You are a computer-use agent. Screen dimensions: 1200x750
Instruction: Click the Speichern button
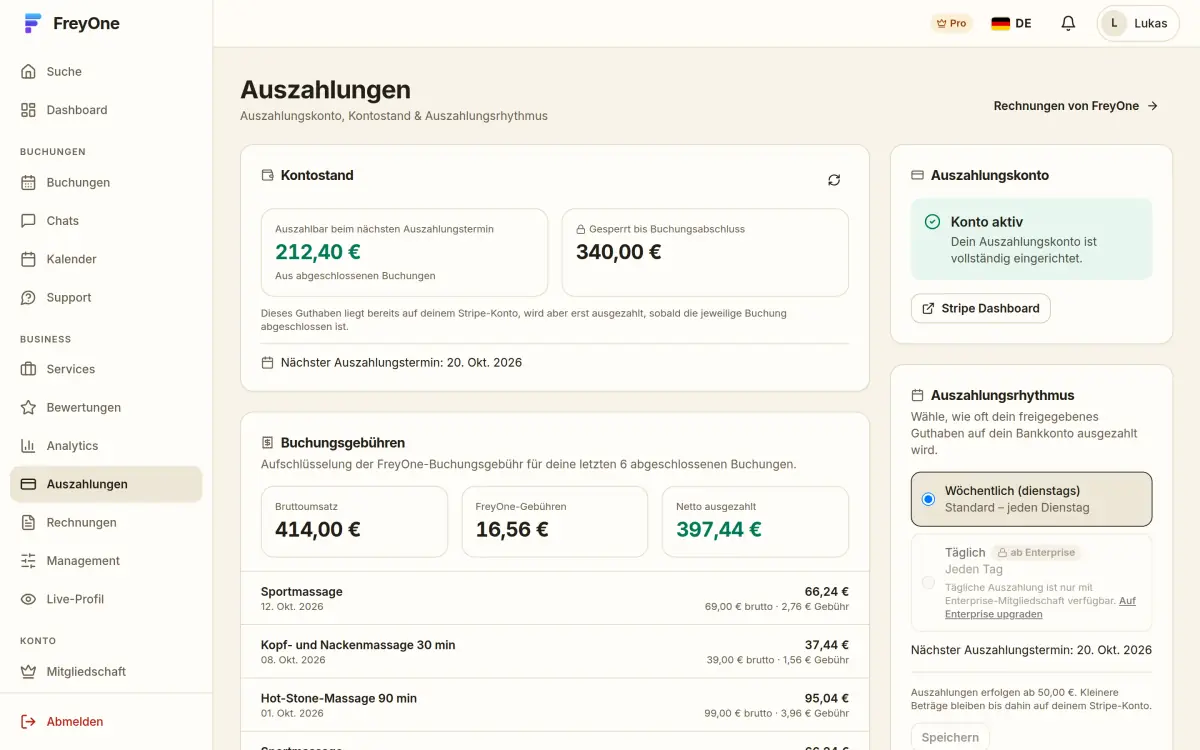950,737
